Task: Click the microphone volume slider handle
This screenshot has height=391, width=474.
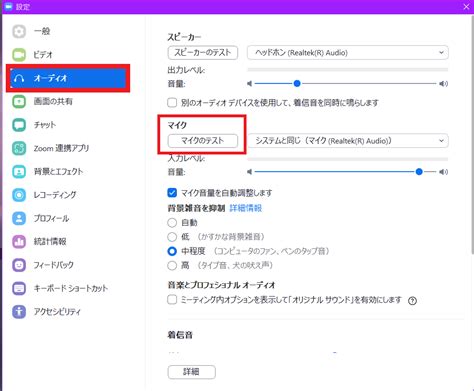Action: (x=419, y=172)
